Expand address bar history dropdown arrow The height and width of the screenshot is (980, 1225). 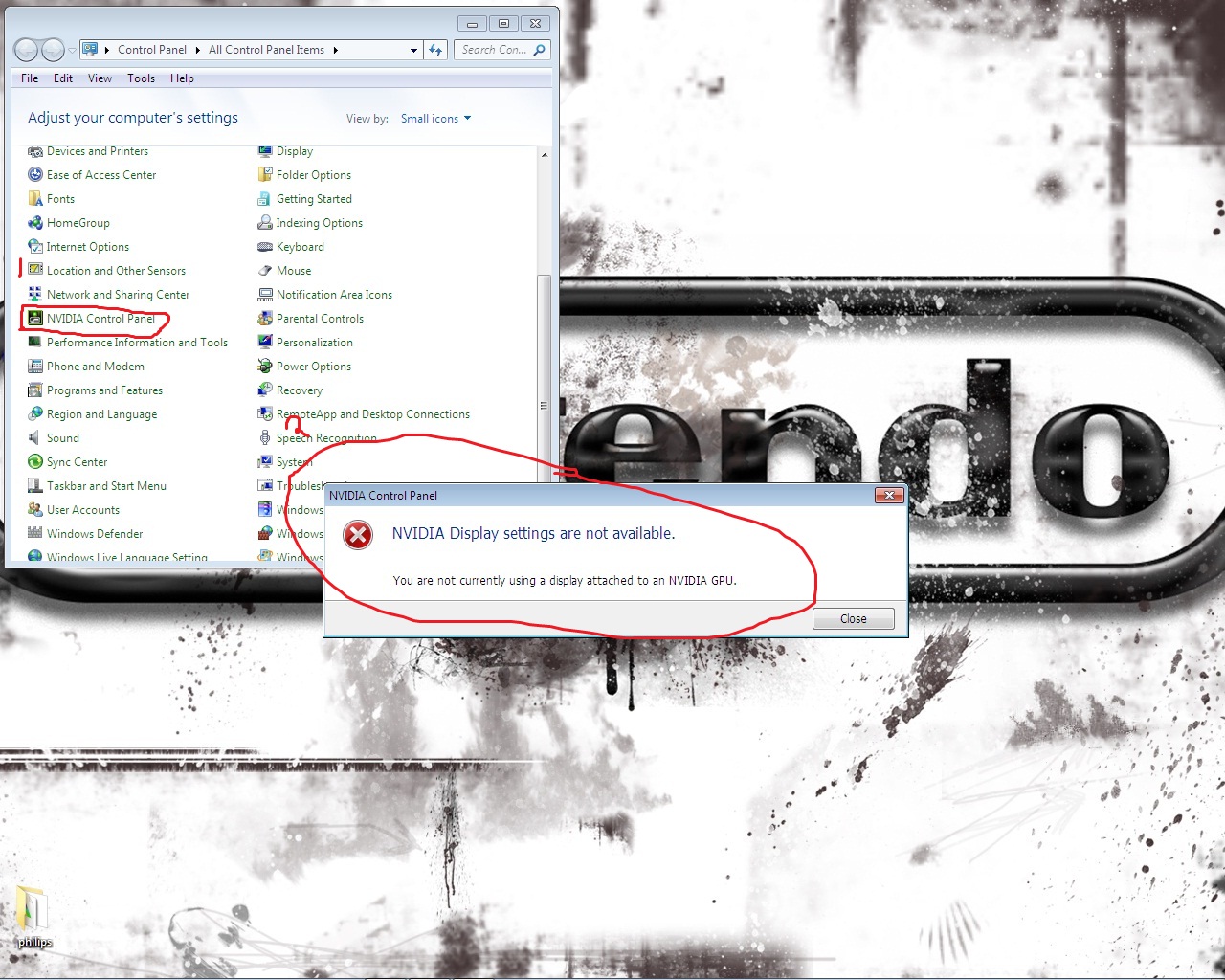[x=413, y=50]
